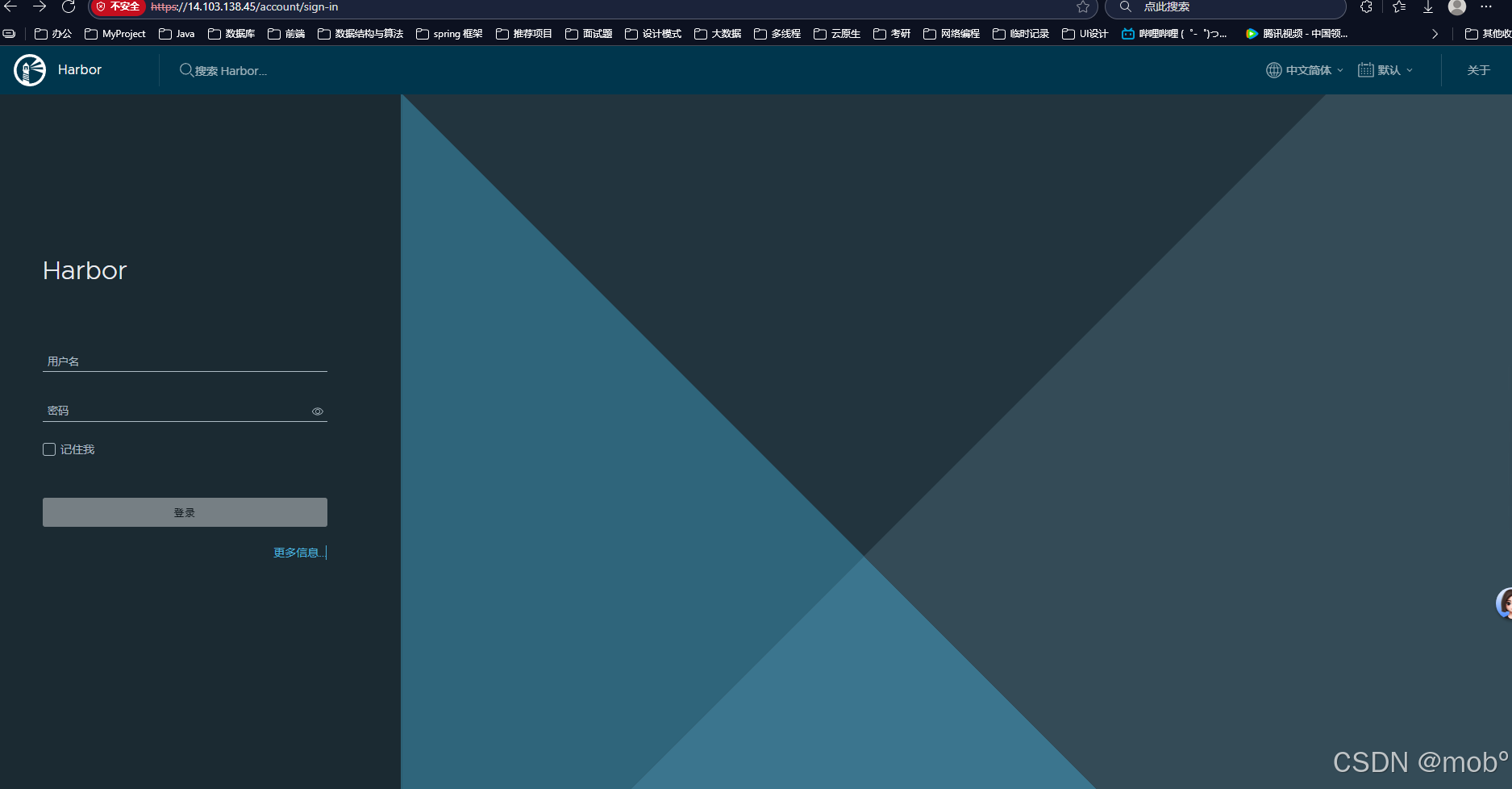This screenshot has width=1512, height=789.
Task: Click the Harbor header title text
Action: [80, 70]
